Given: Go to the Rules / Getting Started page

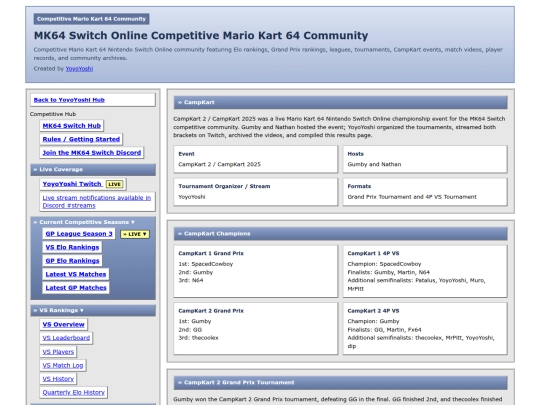Looking at the screenshot, I should tap(81, 139).
